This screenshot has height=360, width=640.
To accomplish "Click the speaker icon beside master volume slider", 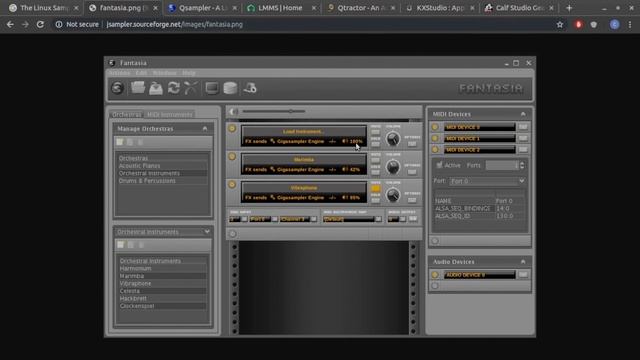I will pyautogui.click(x=233, y=111).
